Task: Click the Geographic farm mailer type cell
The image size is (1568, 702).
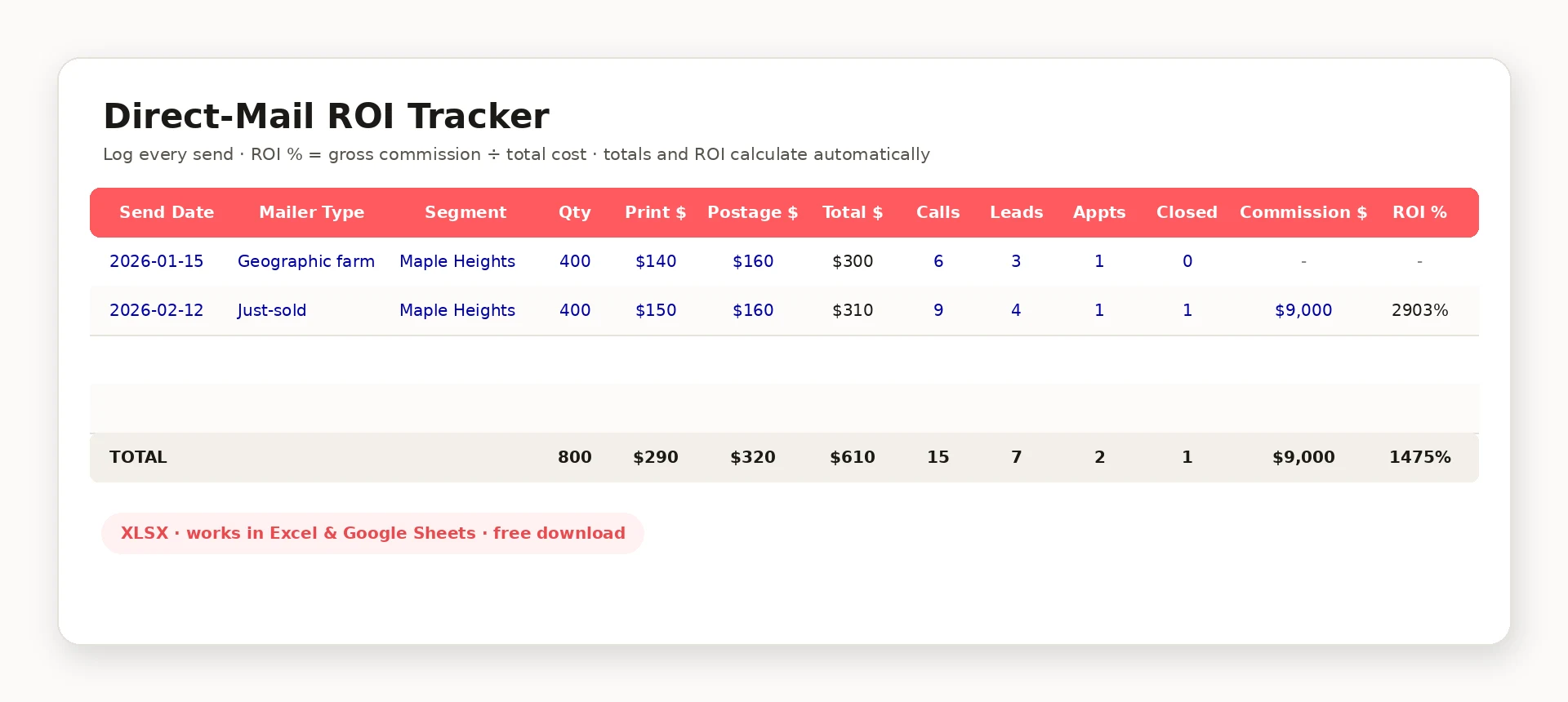Action: [x=306, y=261]
